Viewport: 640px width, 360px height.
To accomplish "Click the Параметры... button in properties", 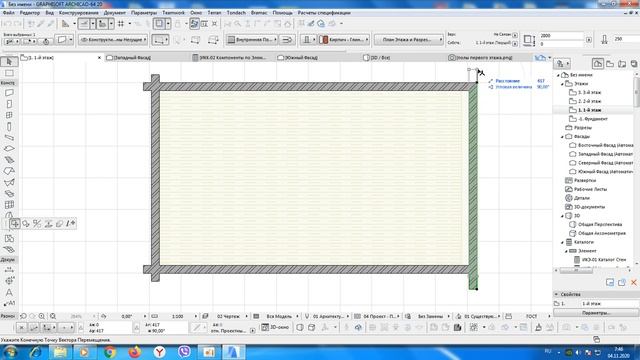I will pos(596,313).
